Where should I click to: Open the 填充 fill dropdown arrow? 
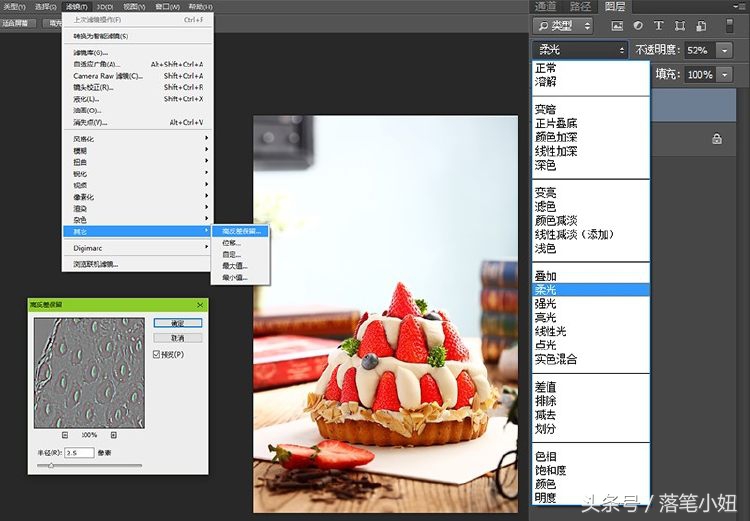coord(726,74)
